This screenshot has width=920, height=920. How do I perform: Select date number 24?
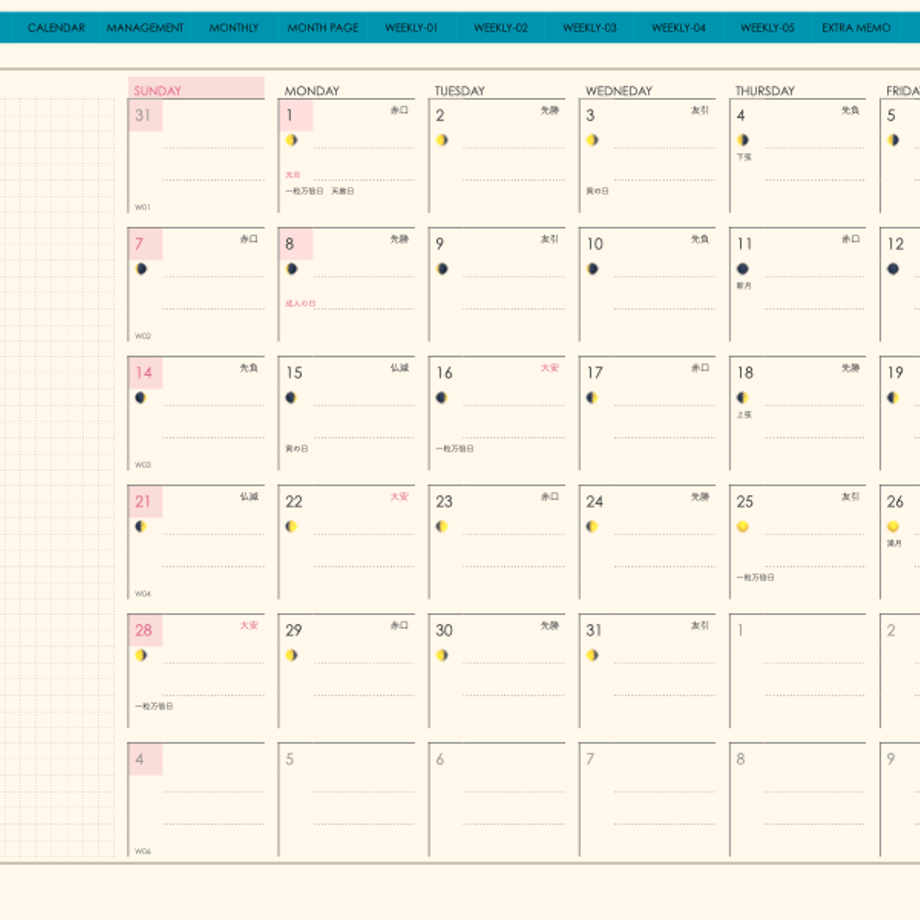tap(594, 502)
